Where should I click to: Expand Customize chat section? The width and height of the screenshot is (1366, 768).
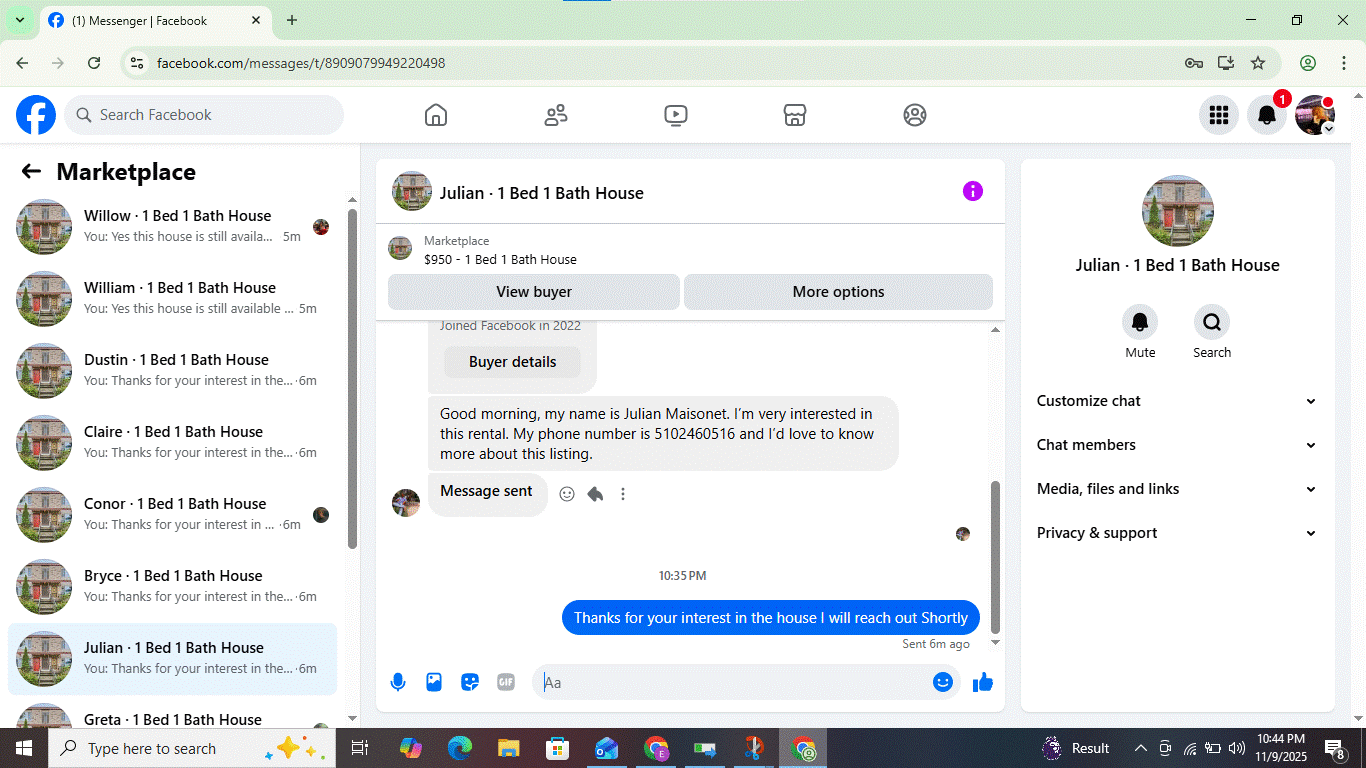1177,401
